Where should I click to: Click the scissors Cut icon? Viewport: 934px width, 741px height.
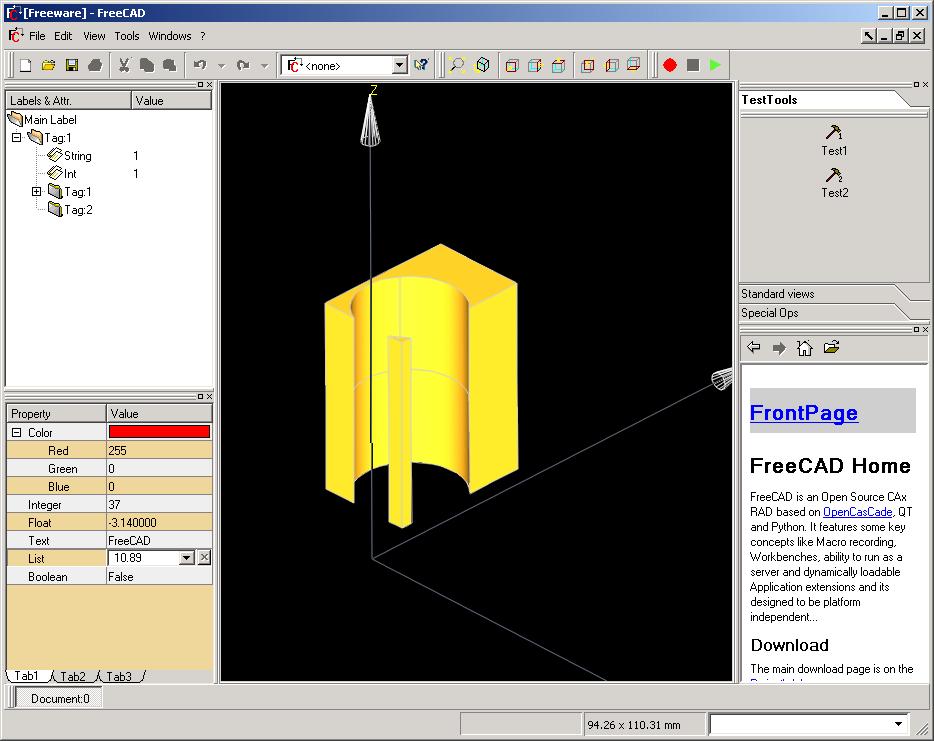(124, 65)
